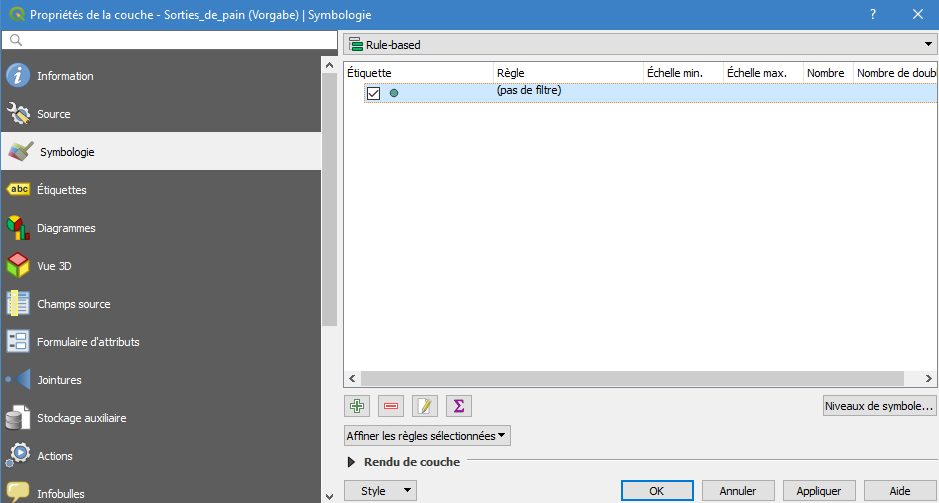Click the remove rule minus icon

pyautogui.click(x=391, y=406)
